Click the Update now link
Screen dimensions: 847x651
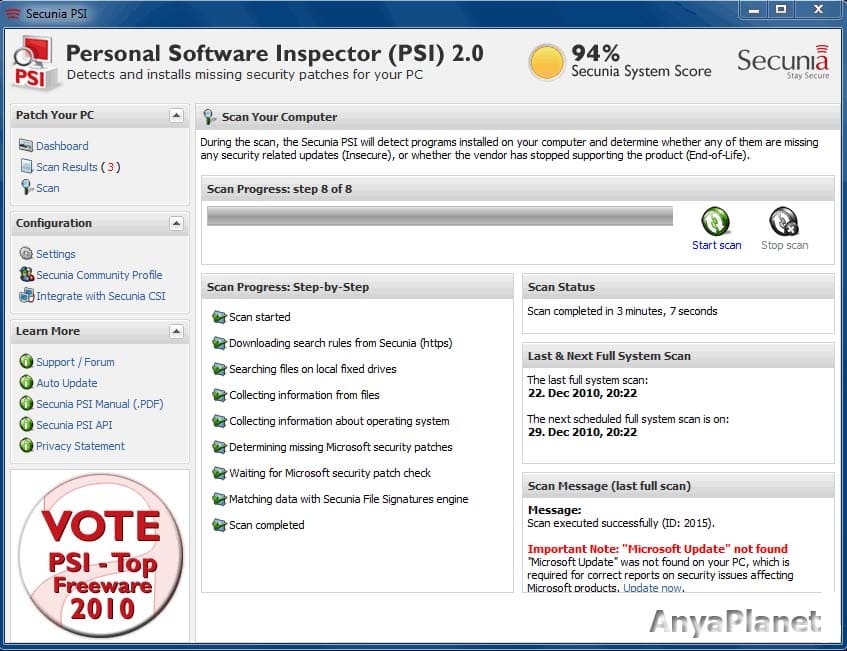click(x=653, y=588)
